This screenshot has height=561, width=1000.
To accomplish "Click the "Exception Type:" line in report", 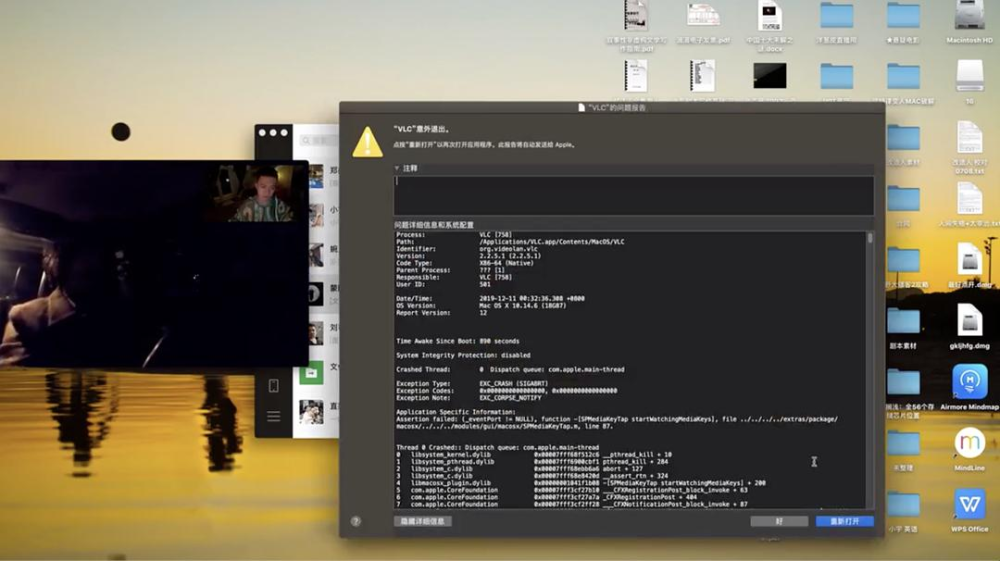I will (x=472, y=384).
